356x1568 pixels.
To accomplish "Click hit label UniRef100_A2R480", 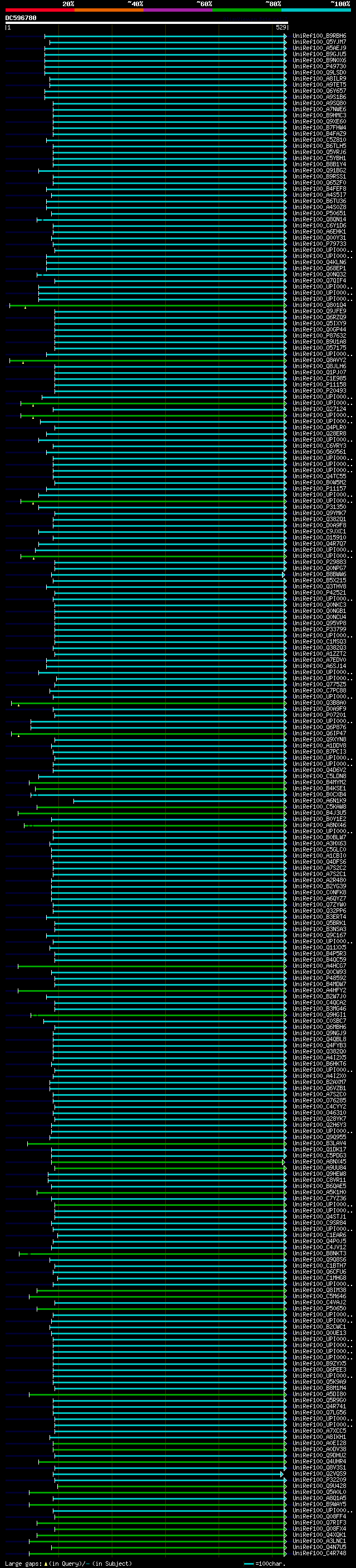I will (319, 881).
